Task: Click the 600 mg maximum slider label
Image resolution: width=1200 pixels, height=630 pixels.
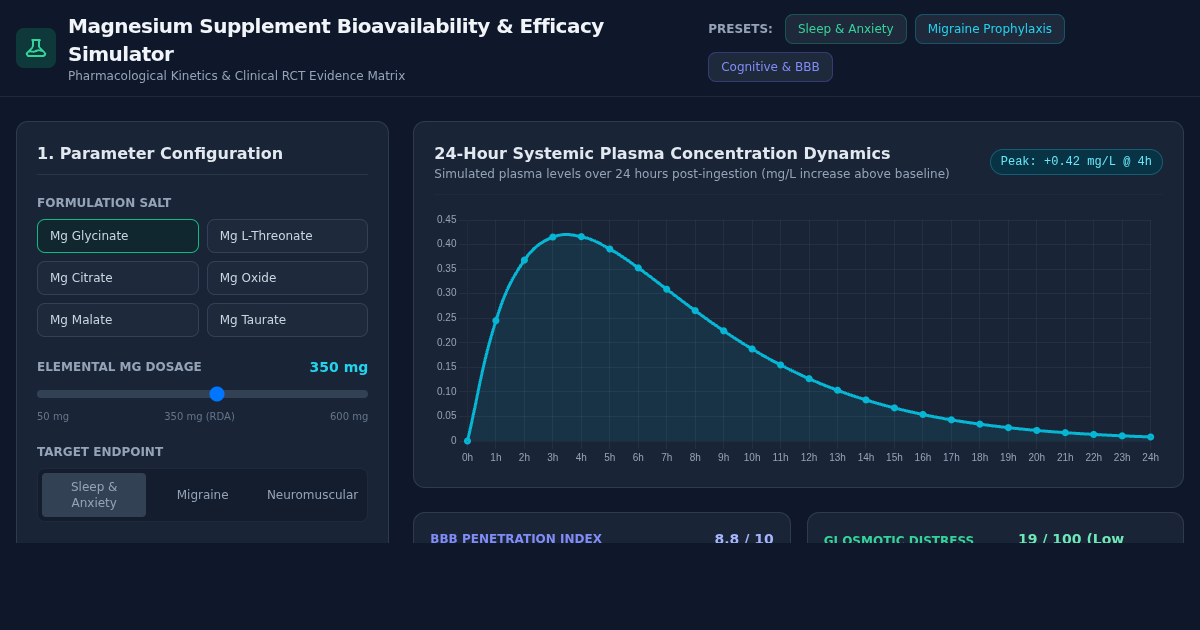Action: pyautogui.click(x=349, y=417)
